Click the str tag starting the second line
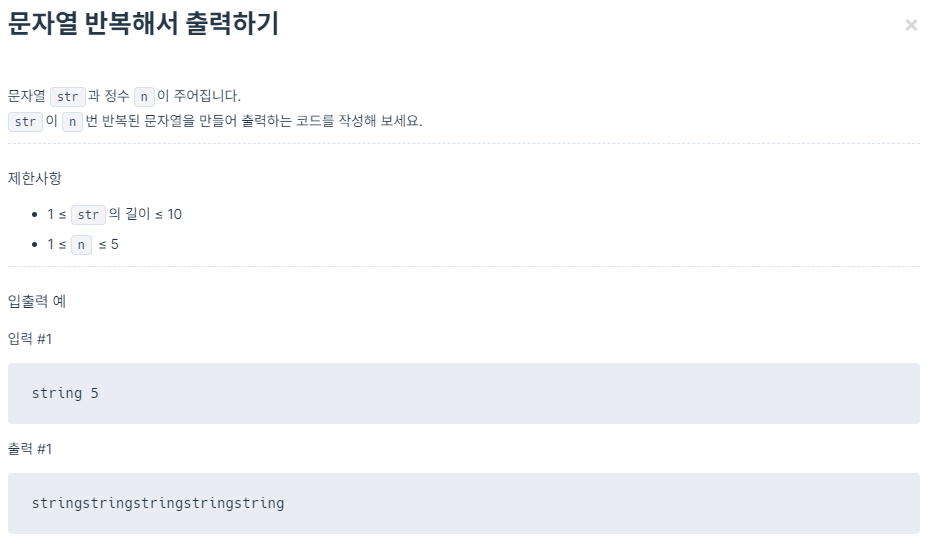Image resolution: width=932 pixels, height=544 pixels. click(25, 121)
